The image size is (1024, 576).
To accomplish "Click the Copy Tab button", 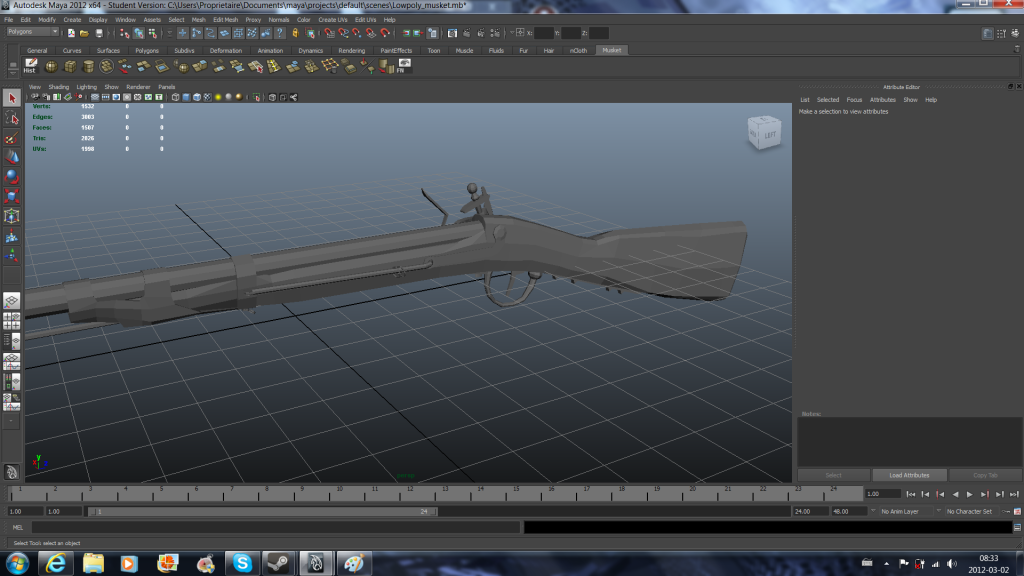I will click(x=985, y=475).
